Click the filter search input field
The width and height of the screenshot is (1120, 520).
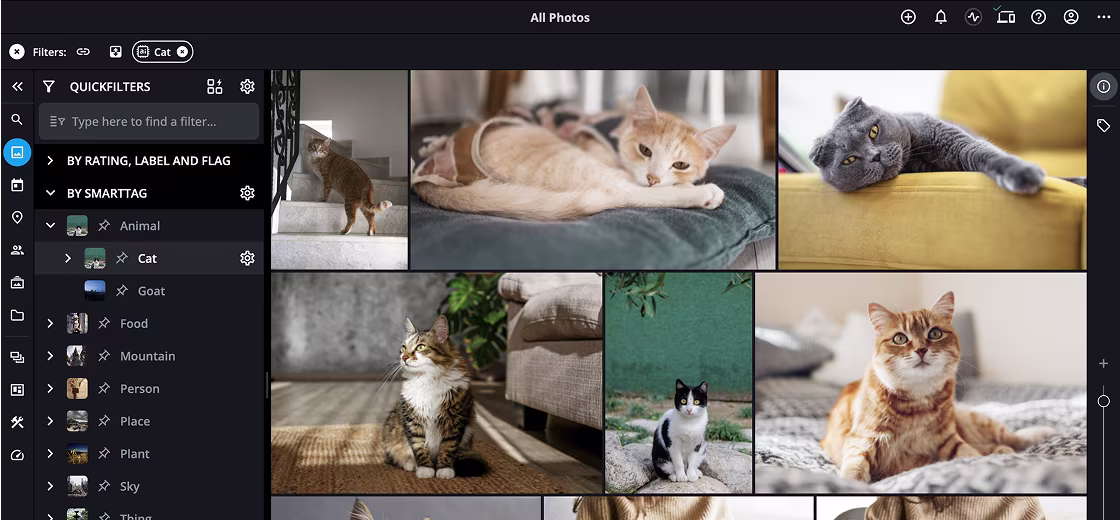click(160, 122)
